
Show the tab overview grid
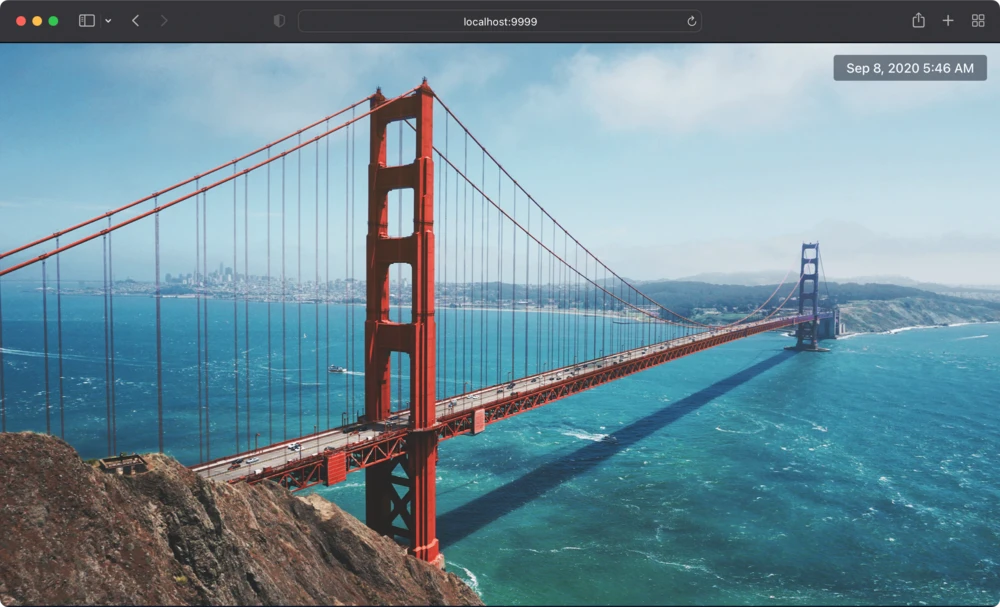[978, 21]
